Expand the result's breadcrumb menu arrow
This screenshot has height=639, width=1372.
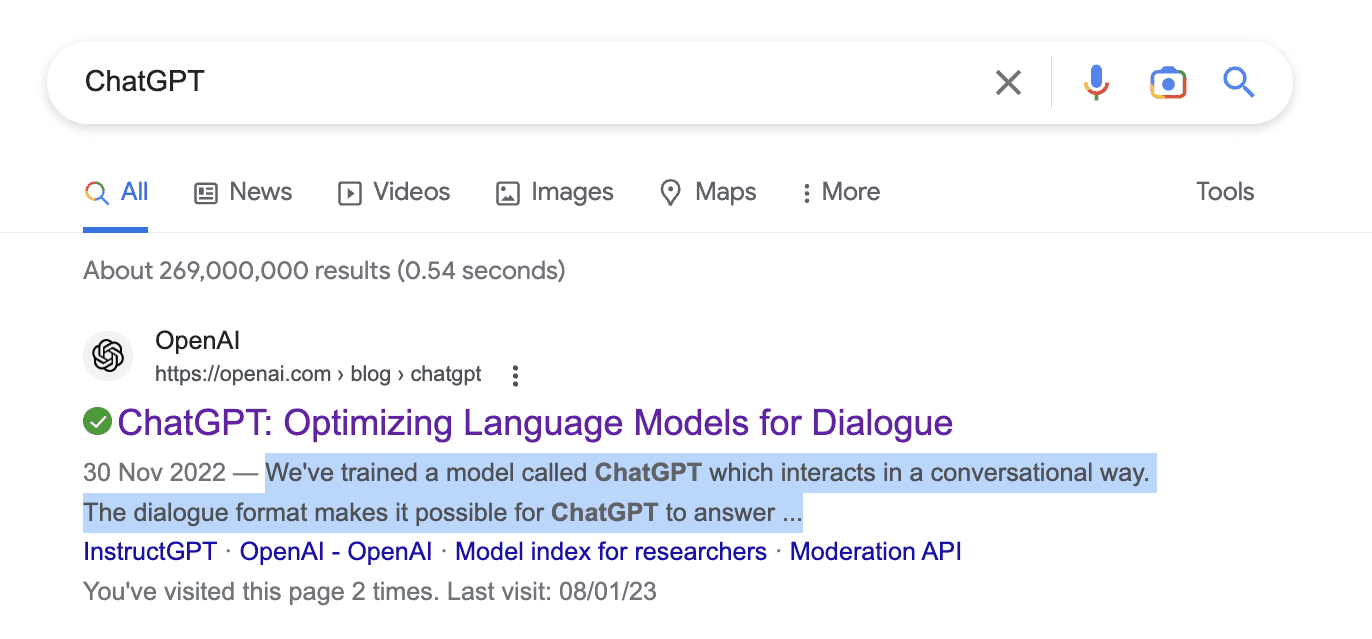515,375
